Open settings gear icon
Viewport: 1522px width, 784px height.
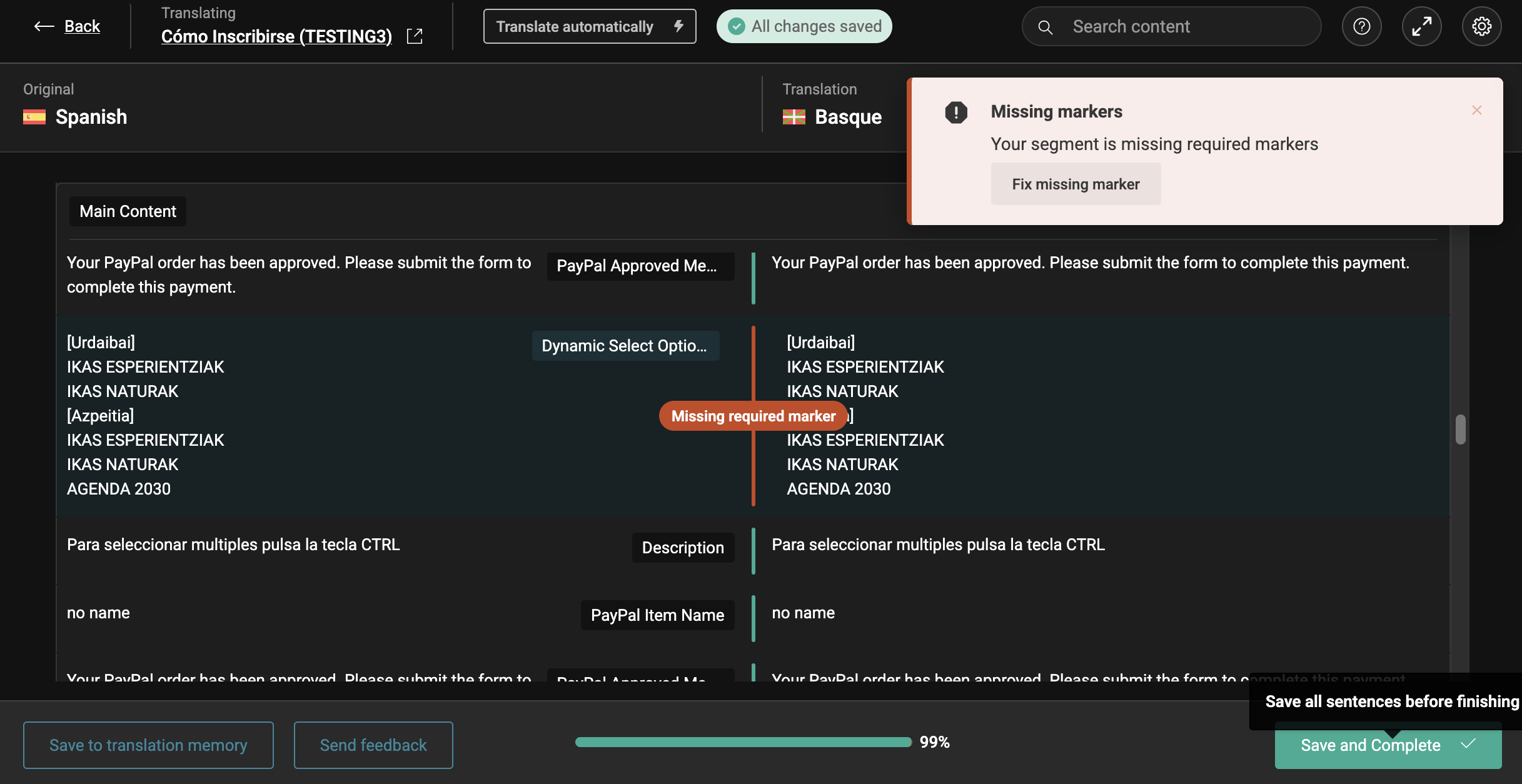pos(1481,26)
